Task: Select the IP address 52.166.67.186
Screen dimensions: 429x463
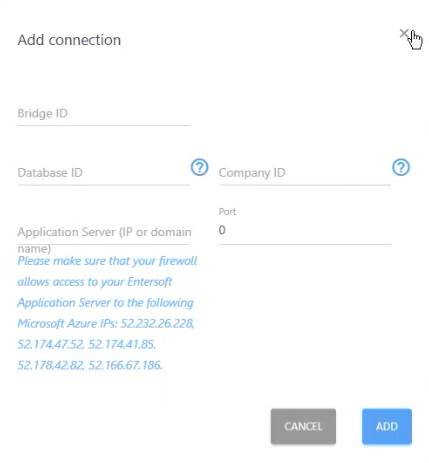Action: 125,366
